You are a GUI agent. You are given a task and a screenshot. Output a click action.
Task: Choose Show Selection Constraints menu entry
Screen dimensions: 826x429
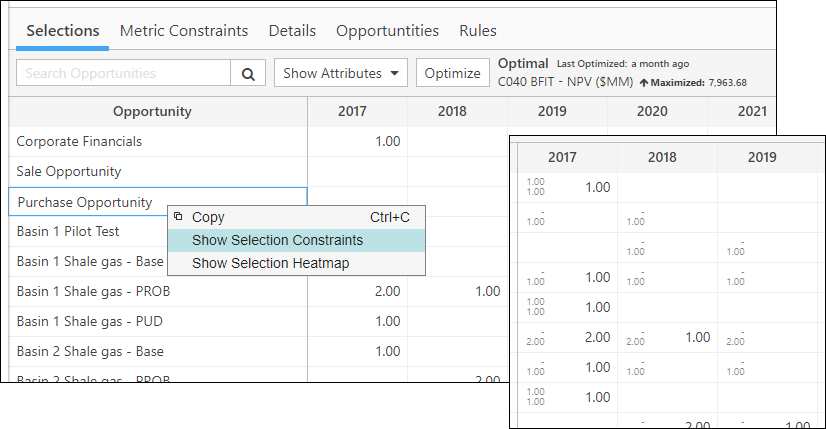pos(277,240)
